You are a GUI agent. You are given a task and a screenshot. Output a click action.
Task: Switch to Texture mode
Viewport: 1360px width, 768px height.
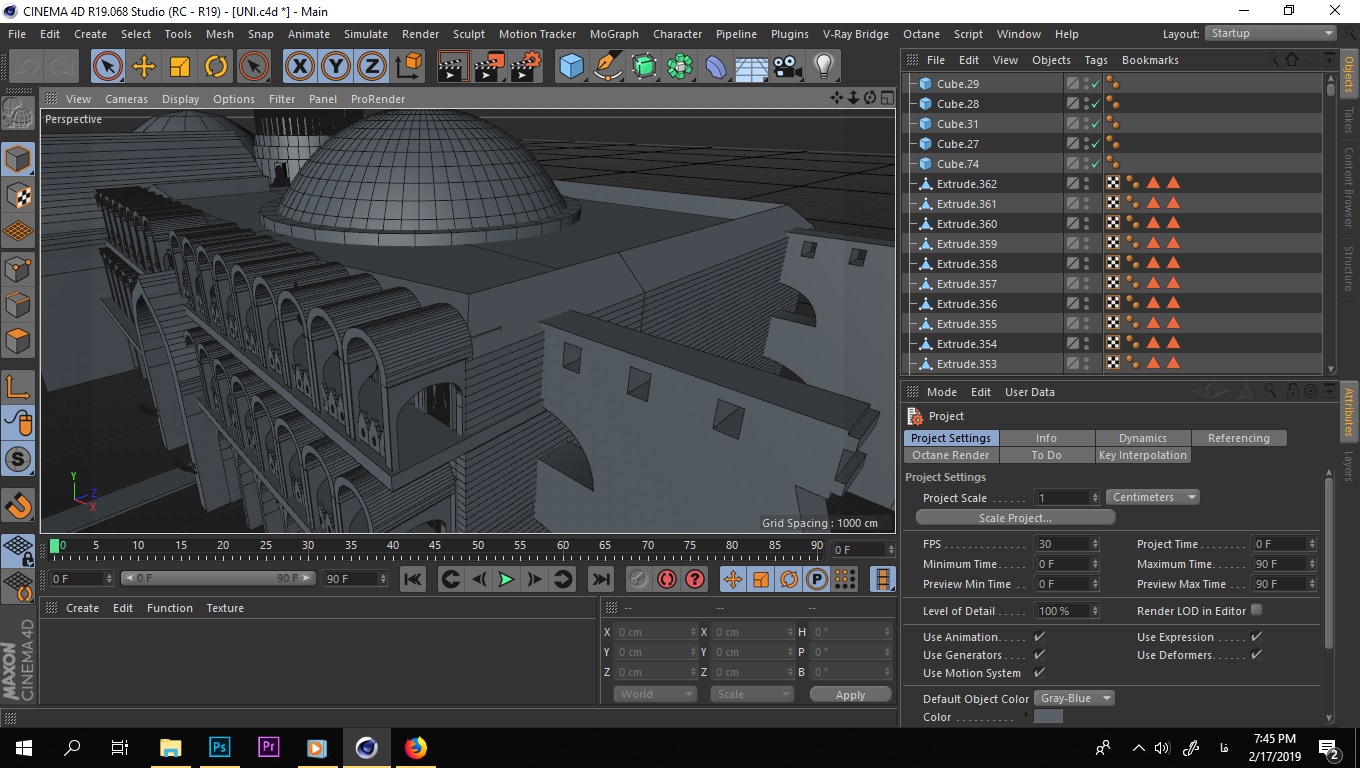click(x=18, y=195)
